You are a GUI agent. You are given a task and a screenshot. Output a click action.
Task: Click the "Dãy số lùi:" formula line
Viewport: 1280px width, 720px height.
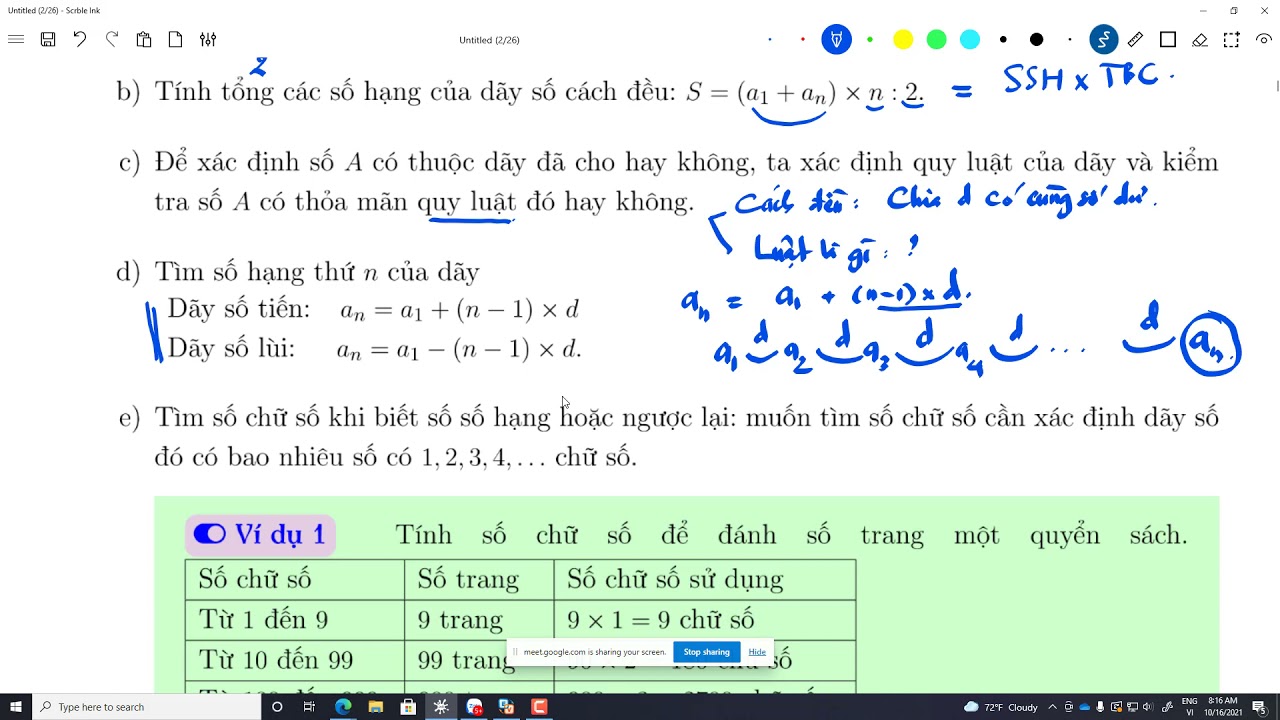(374, 349)
